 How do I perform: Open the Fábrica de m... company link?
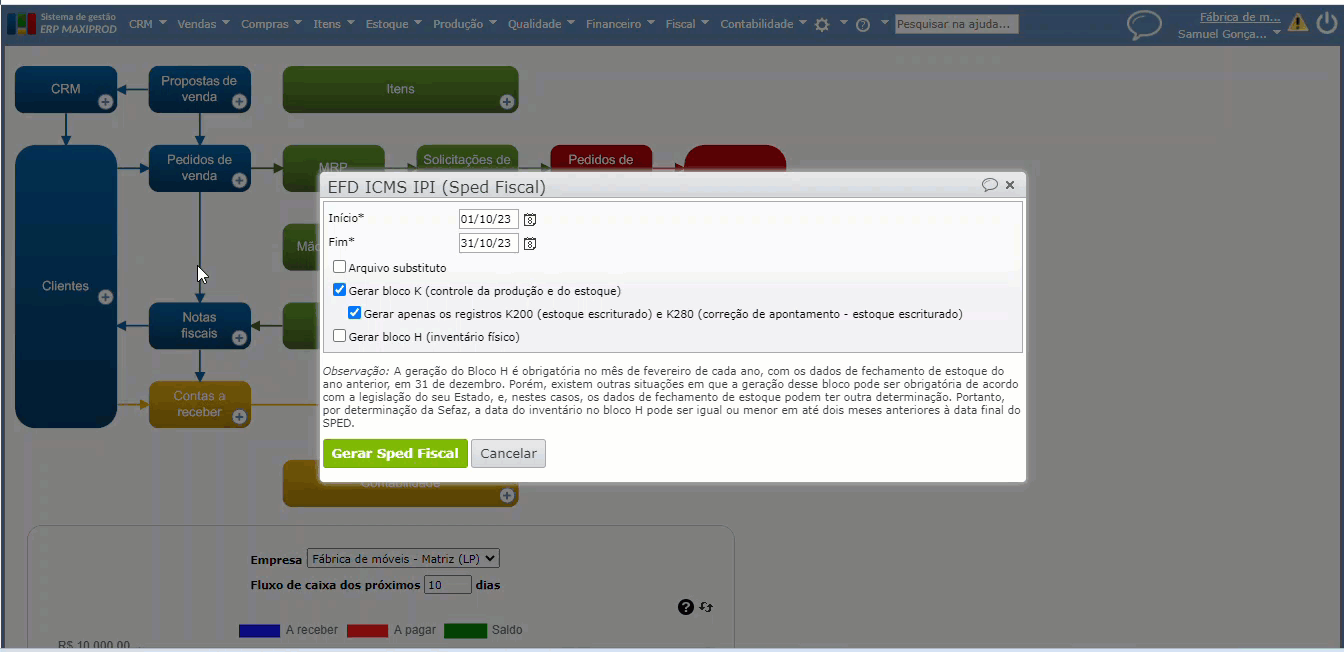(1240, 17)
